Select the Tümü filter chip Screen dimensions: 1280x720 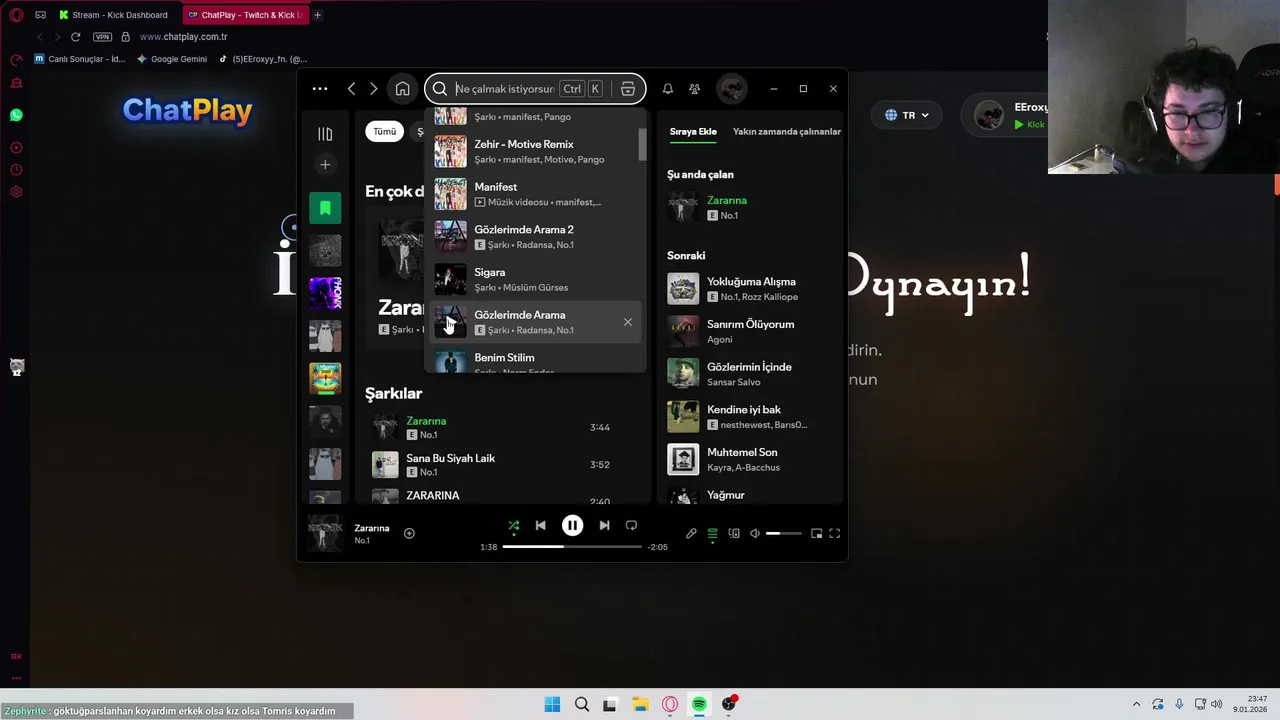pos(385,131)
